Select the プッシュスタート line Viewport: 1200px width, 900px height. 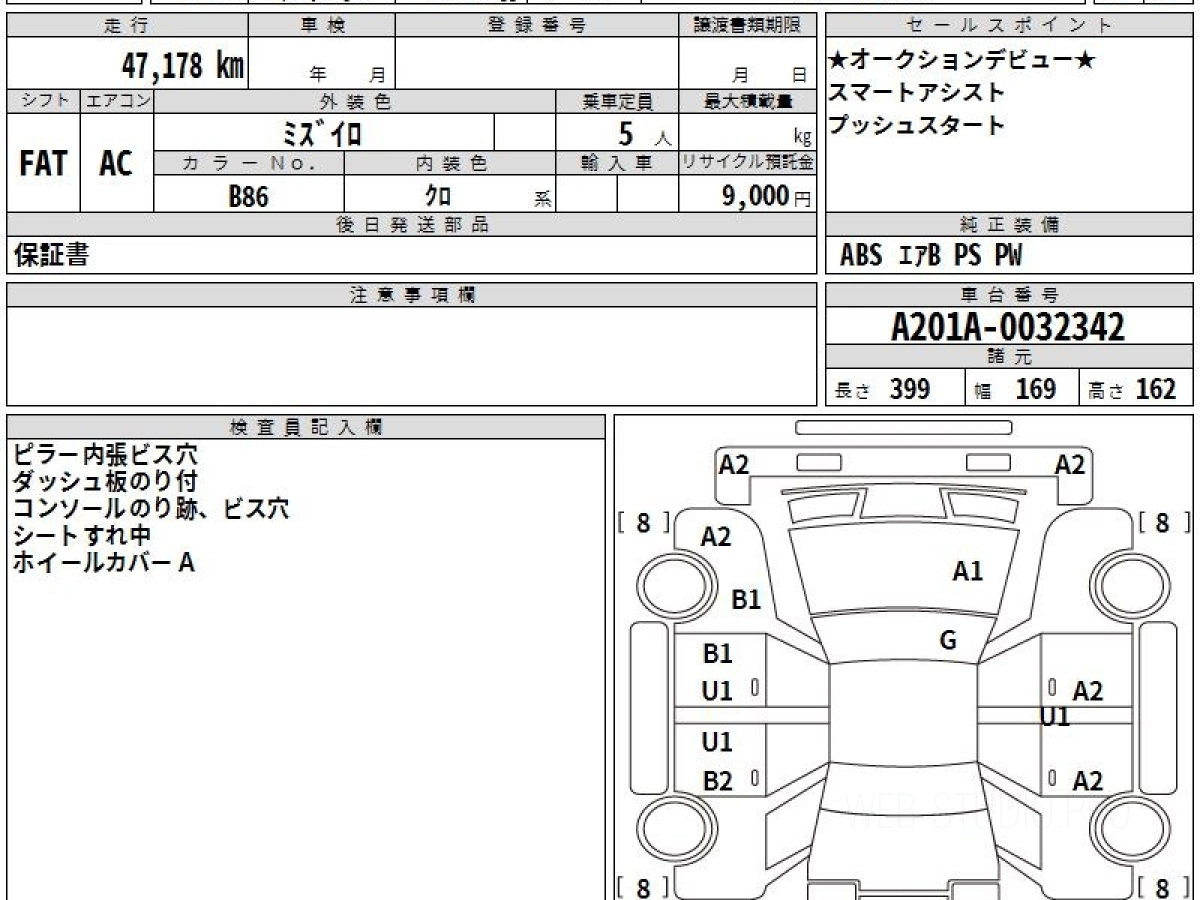click(x=917, y=125)
